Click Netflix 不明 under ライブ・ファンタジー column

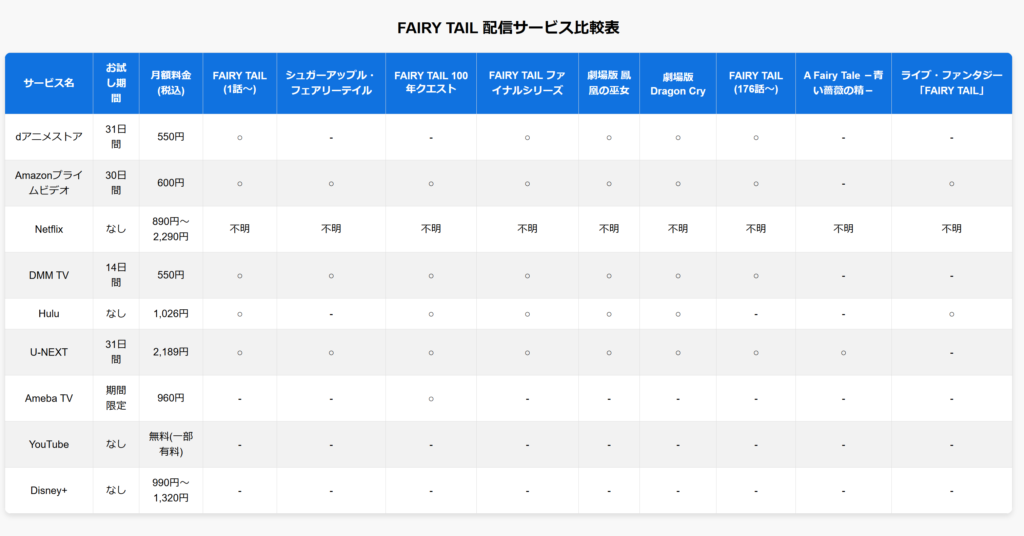952,229
